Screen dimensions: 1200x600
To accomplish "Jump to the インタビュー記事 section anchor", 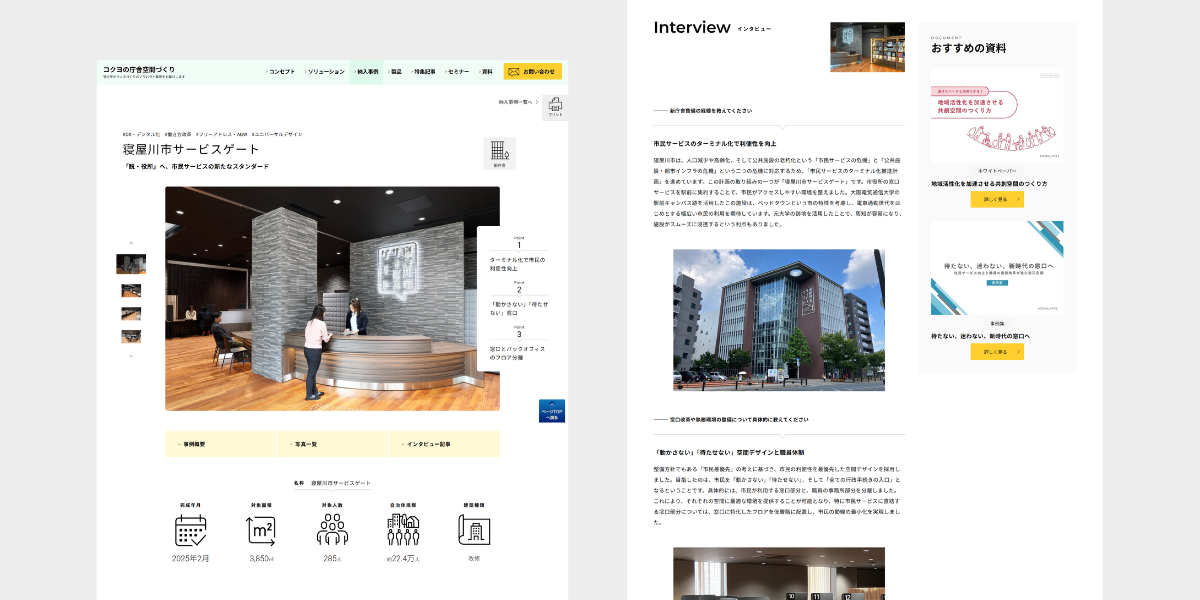I will point(443,444).
